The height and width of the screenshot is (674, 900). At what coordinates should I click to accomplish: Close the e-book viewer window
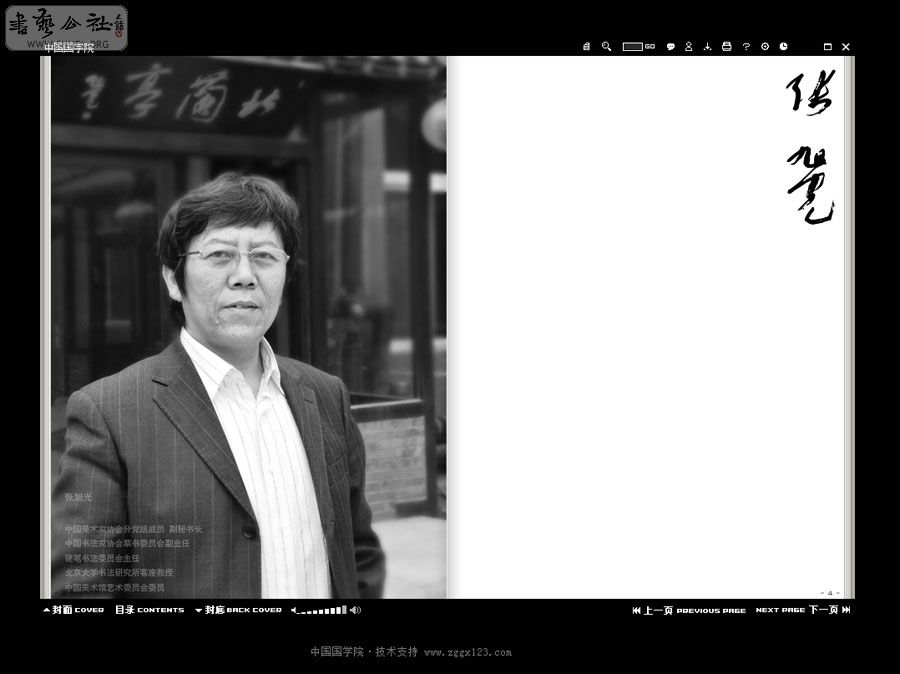pos(845,47)
